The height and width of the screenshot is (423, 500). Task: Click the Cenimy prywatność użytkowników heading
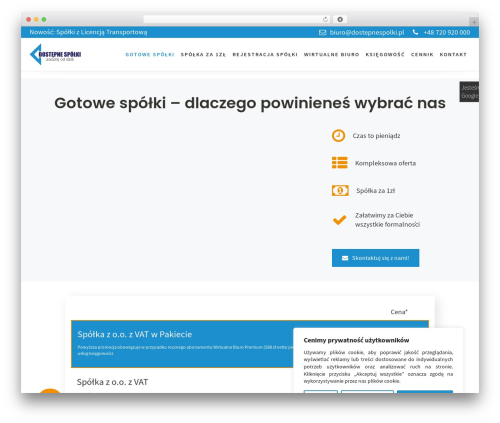point(356,340)
